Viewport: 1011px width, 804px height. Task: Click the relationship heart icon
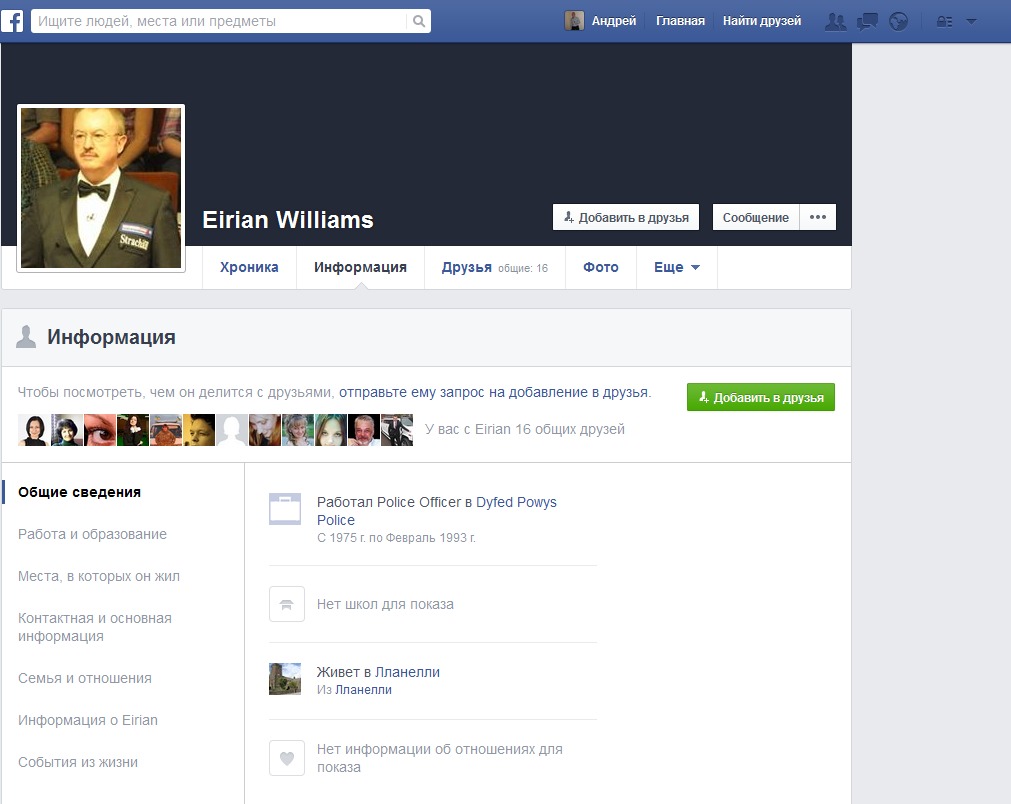(286, 758)
